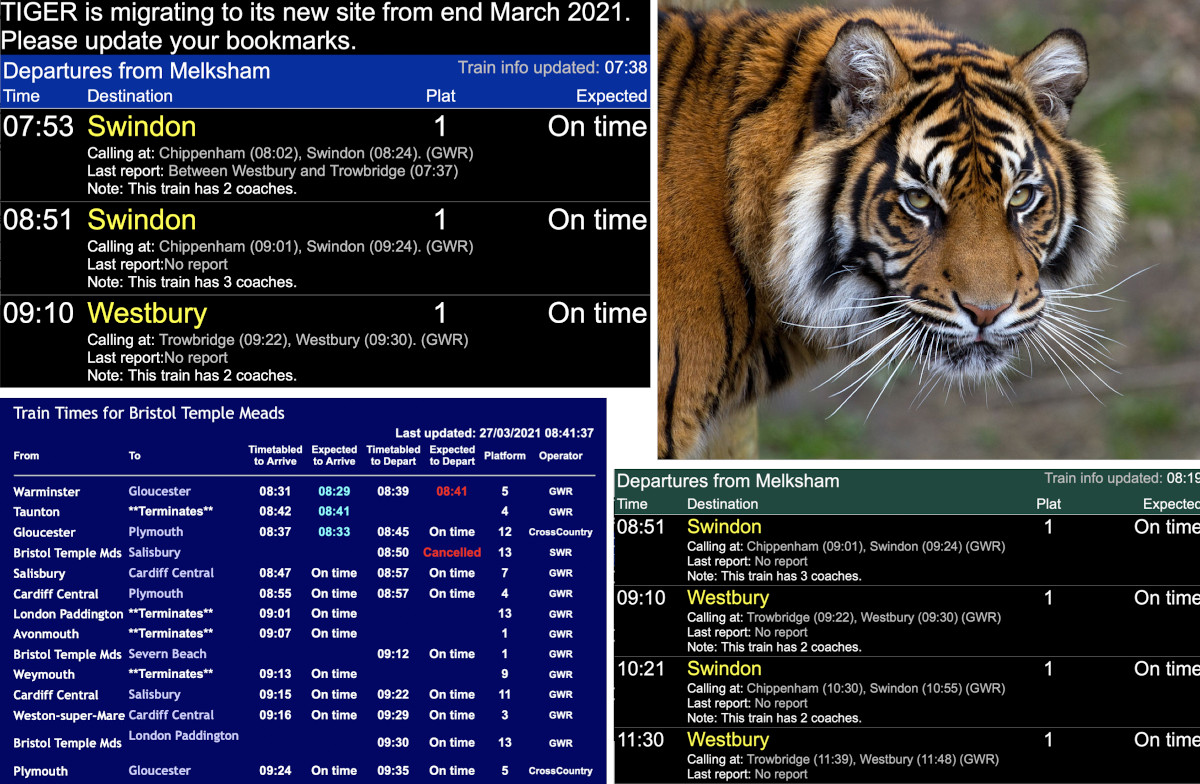Select the SWR operator label
The height and width of the screenshot is (784, 1200).
click(560, 553)
